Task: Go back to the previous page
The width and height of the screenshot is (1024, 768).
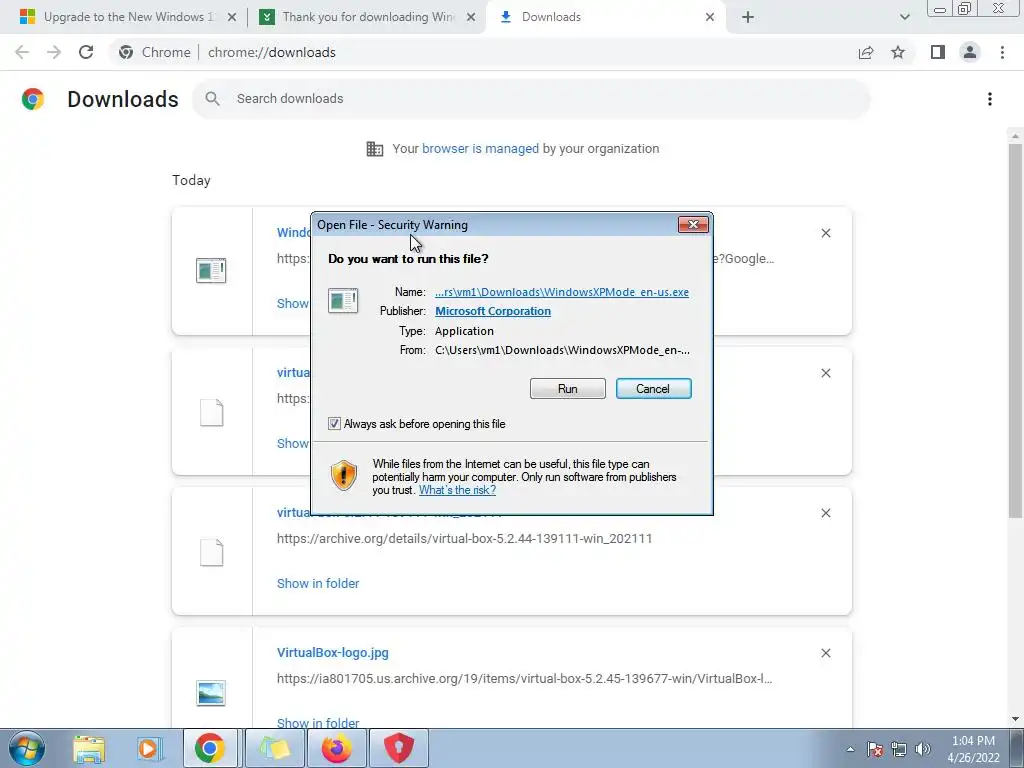Action: pyautogui.click(x=22, y=52)
